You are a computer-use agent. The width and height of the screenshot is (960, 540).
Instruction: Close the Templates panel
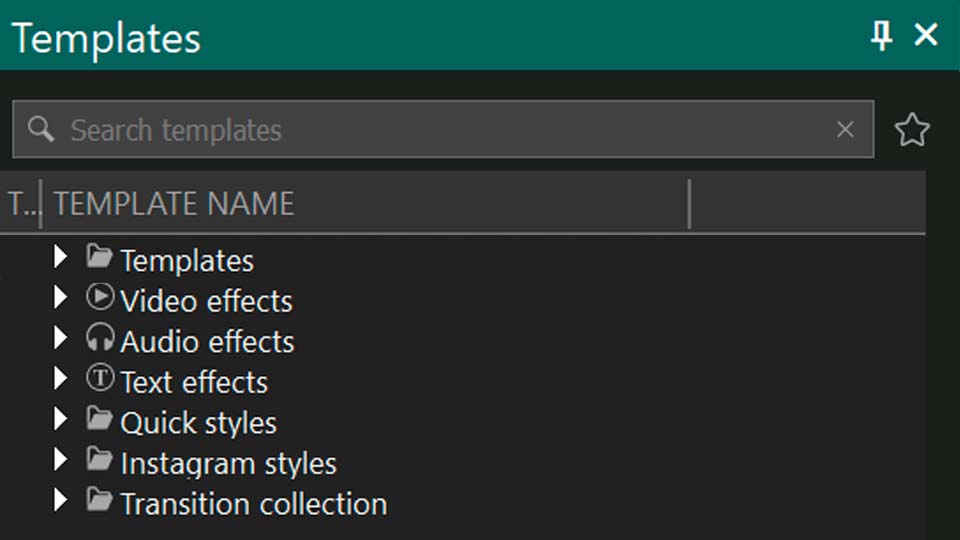(926, 34)
